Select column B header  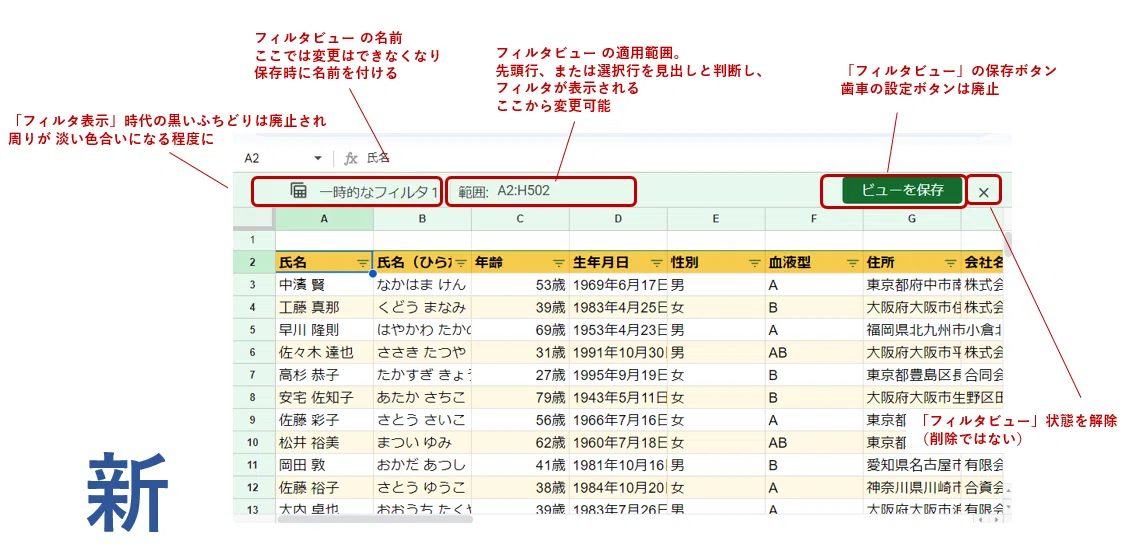(422, 219)
